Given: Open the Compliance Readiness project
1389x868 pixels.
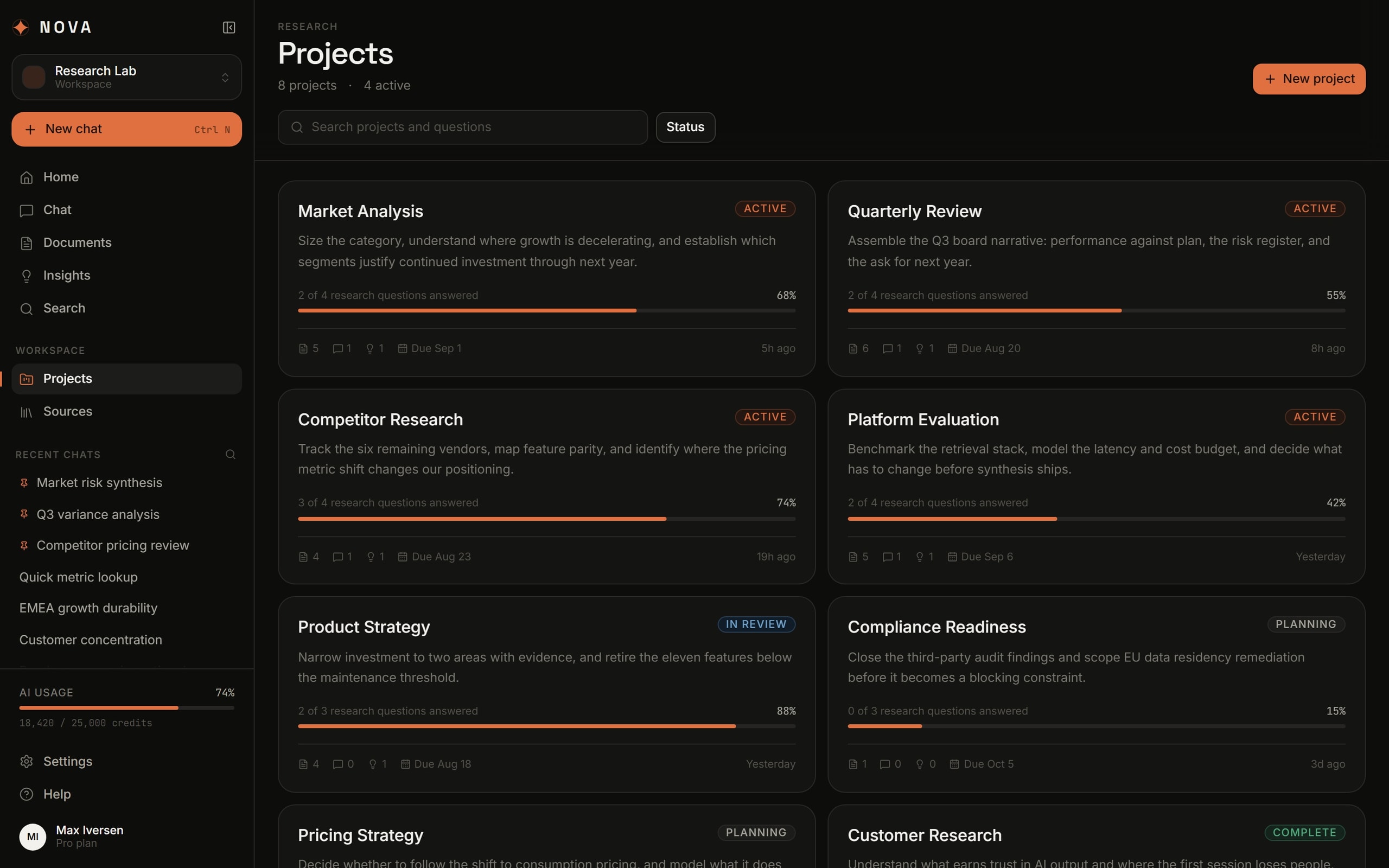Looking at the screenshot, I should 1096,694.
